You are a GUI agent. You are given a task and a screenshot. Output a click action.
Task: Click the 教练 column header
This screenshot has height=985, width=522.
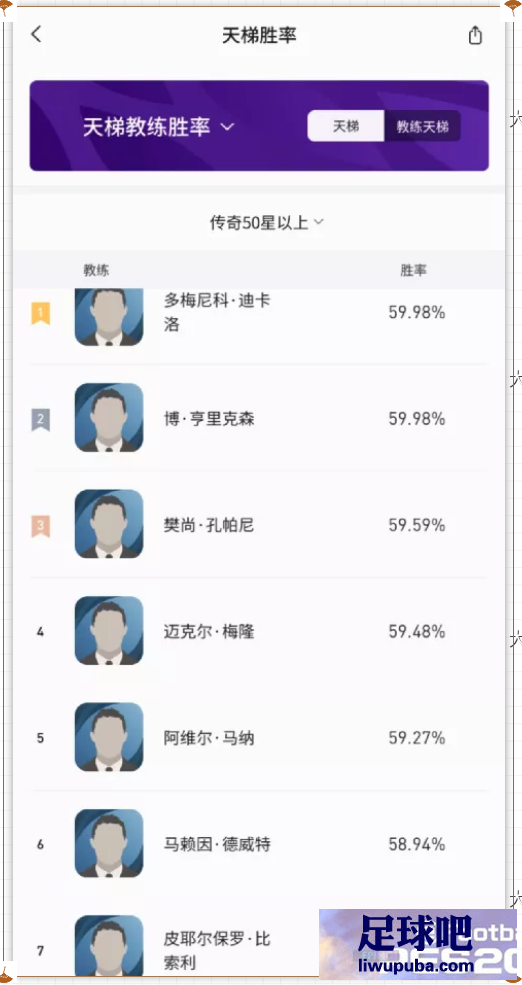[96, 270]
